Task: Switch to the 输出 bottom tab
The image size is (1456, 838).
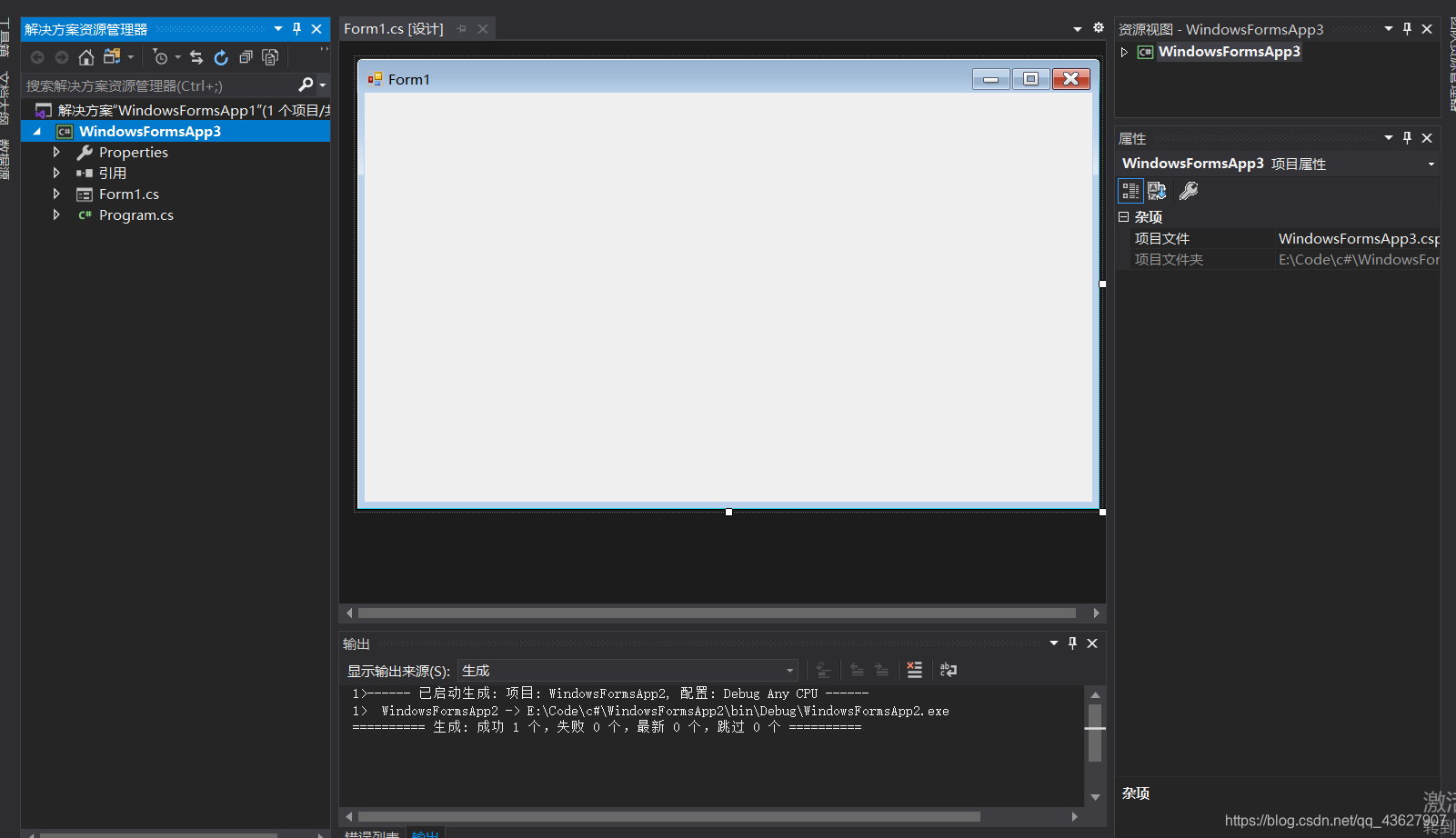Action: pos(425,833)
